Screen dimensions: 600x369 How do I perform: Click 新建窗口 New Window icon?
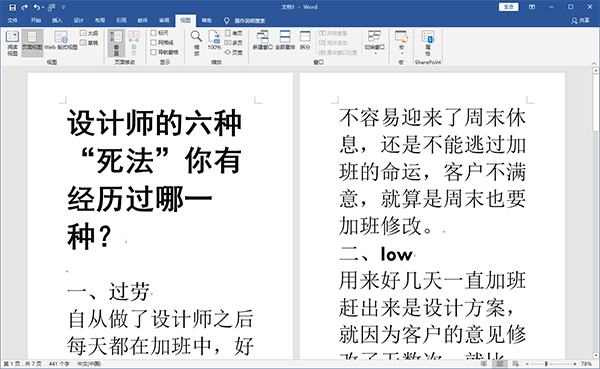pyautogui.click(x=262, y=40)
